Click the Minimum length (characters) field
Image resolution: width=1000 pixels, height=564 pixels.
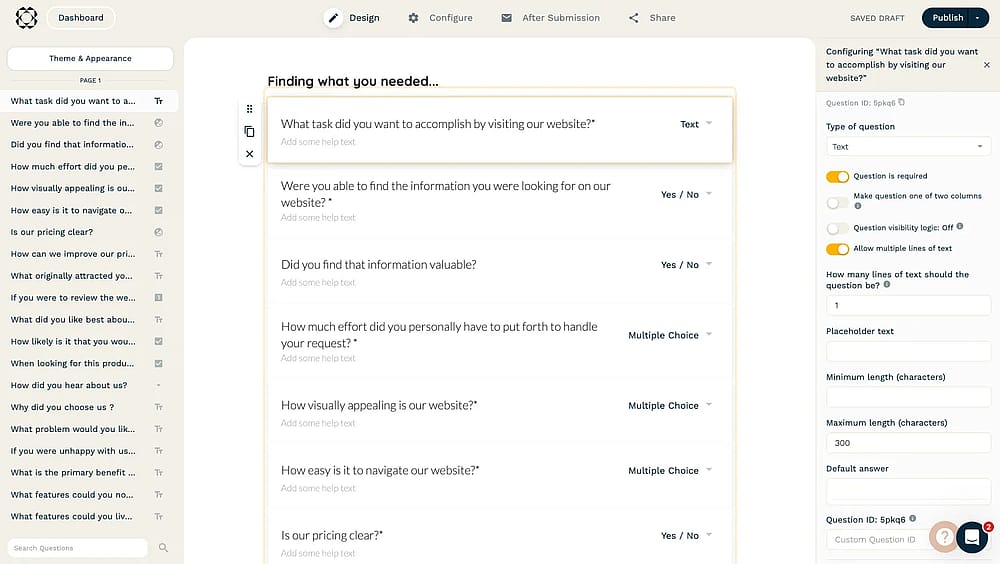pos(908,397)
